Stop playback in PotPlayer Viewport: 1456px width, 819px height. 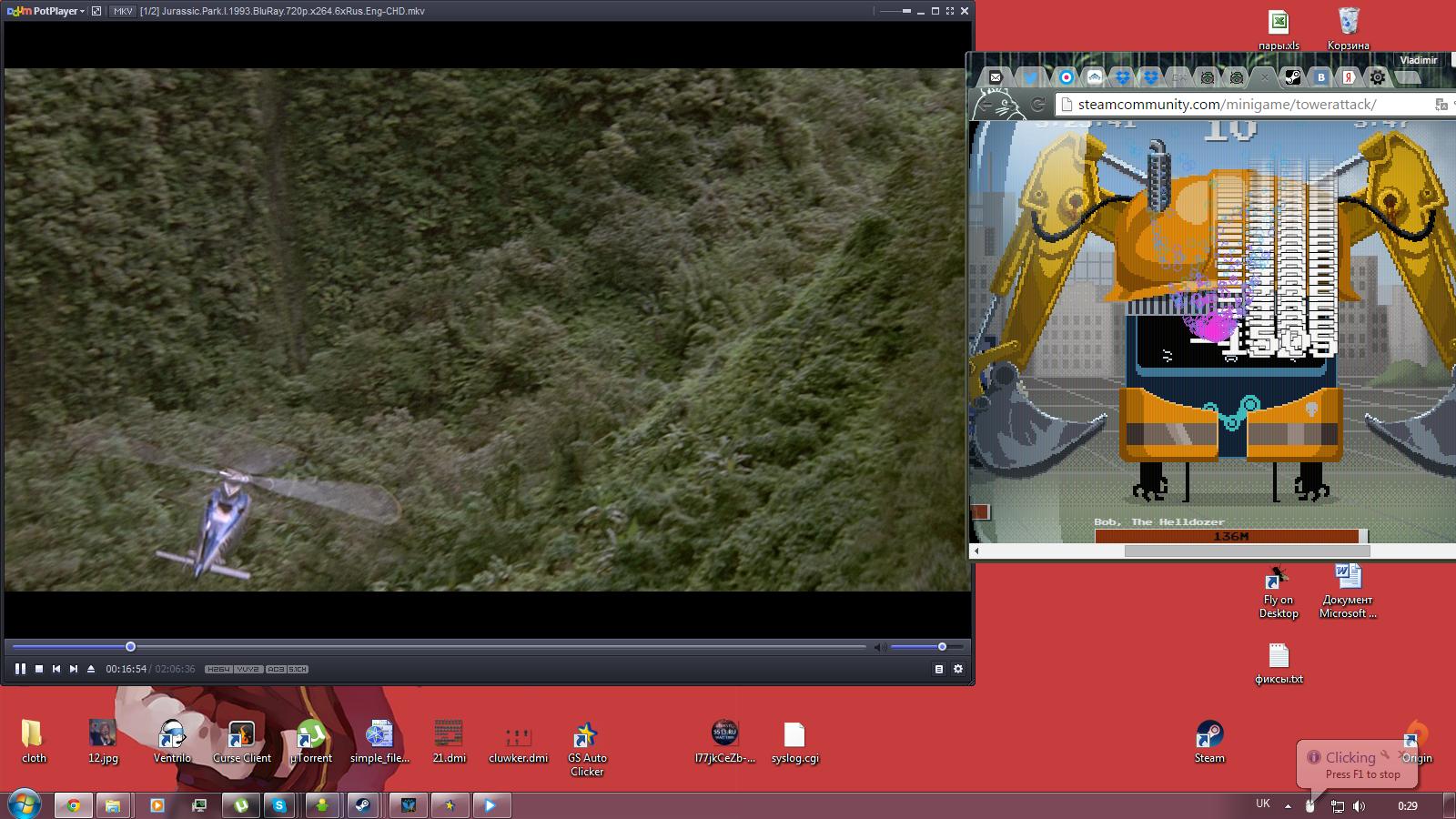[x=39, y=669]
